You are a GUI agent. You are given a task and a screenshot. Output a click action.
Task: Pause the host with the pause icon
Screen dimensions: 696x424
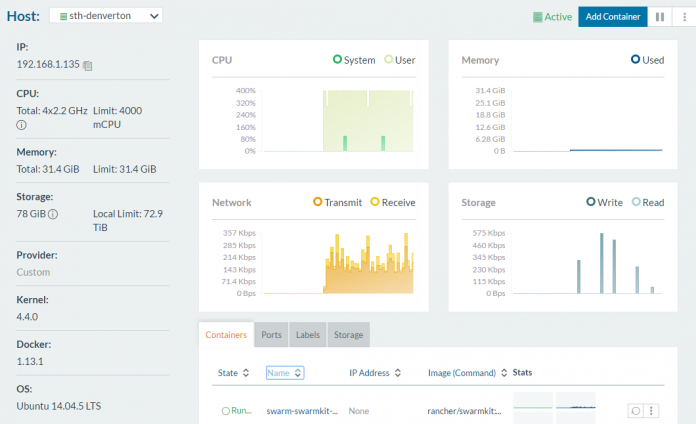pos(659,17)
